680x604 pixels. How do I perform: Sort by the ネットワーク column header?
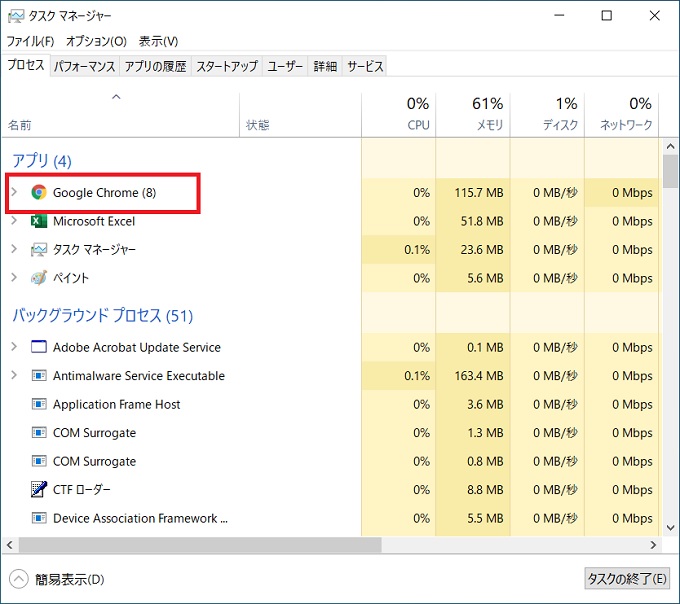pos(622,115)
